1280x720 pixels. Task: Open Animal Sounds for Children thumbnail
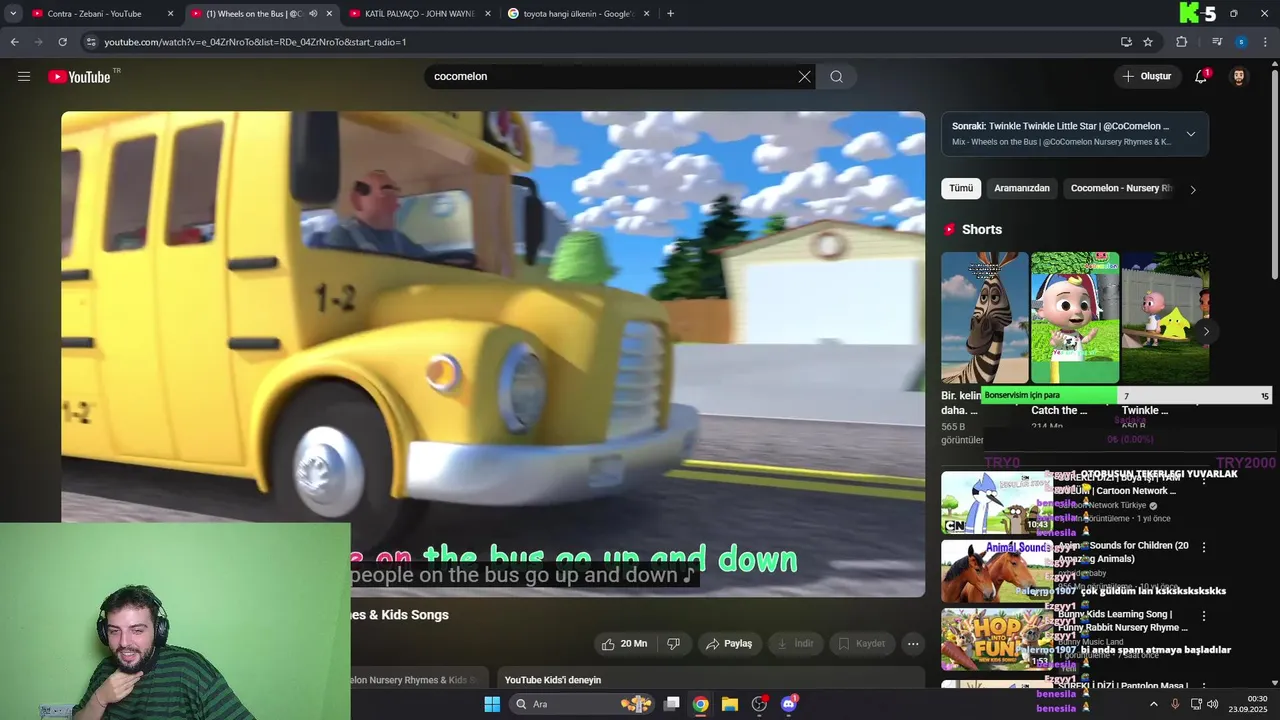point(996,571)
